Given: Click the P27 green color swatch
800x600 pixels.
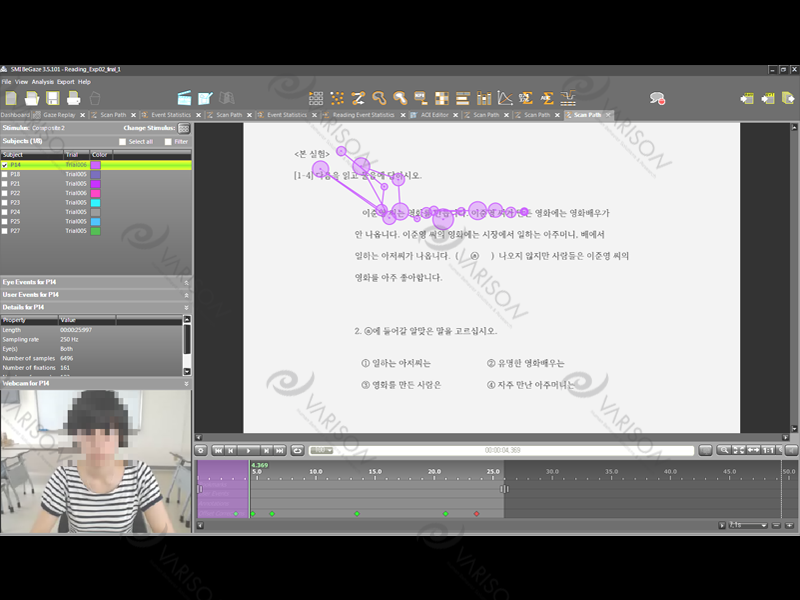Looking at the screenshot, I should 95,231.
